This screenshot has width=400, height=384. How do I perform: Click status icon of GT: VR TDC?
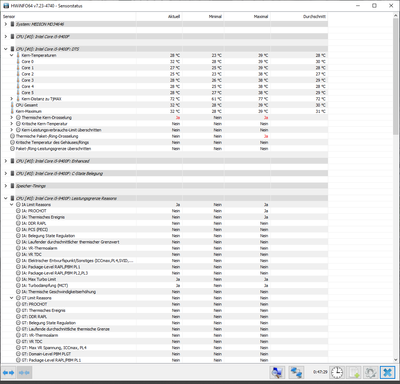(18, 341)
